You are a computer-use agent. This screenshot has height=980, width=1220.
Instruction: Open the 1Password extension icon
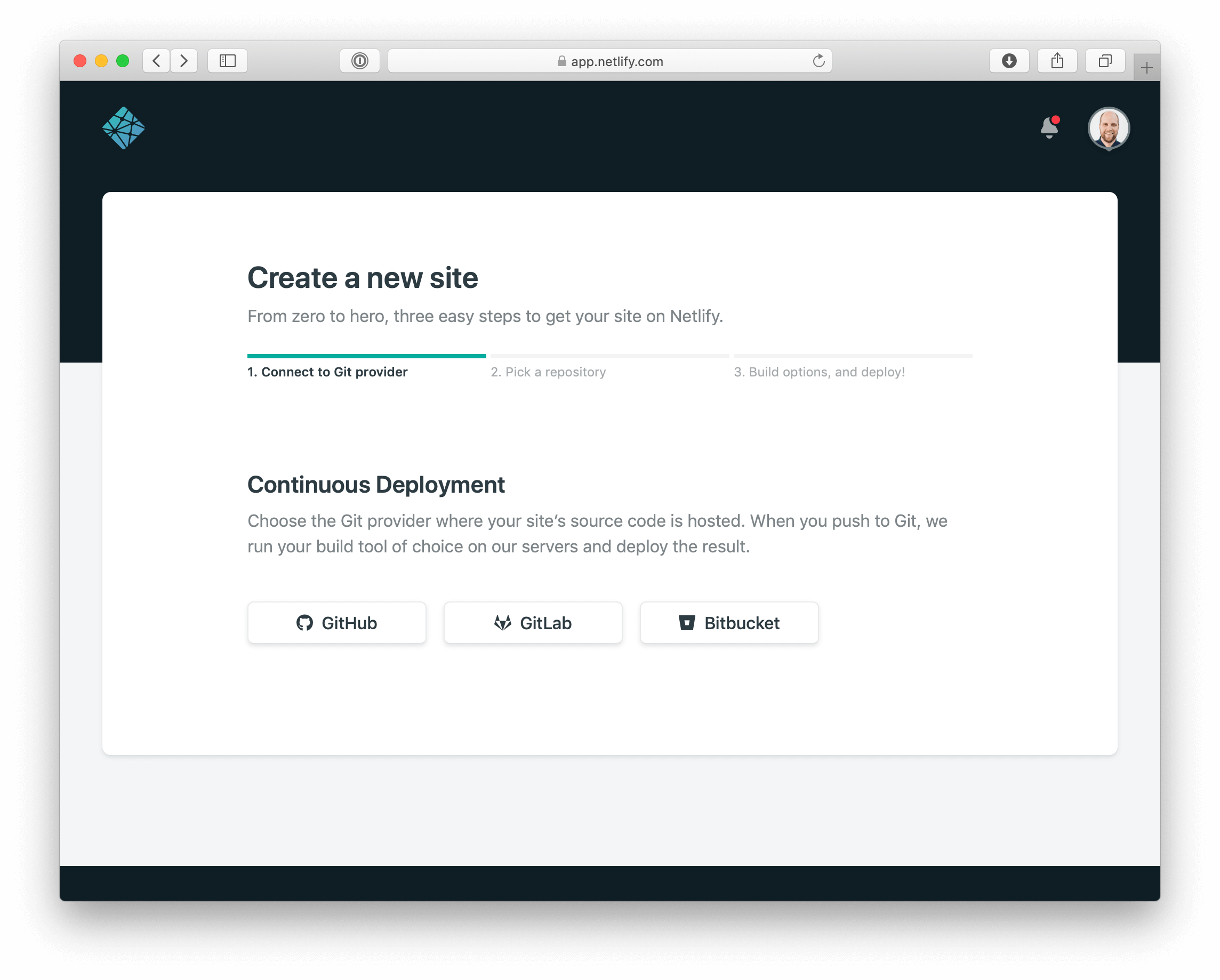tap(360, 61)
